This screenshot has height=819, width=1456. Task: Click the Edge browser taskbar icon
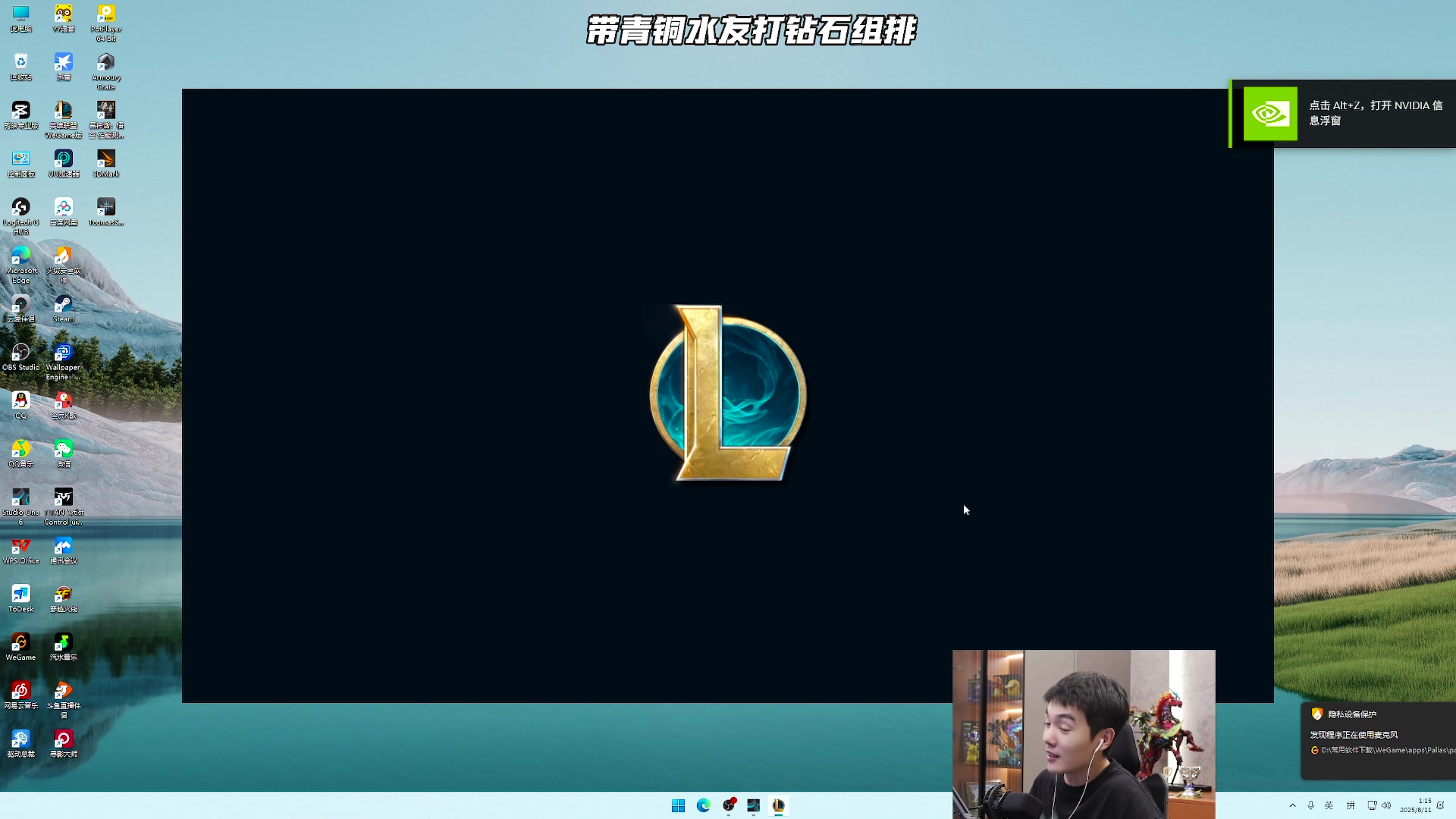coord(703,805)
